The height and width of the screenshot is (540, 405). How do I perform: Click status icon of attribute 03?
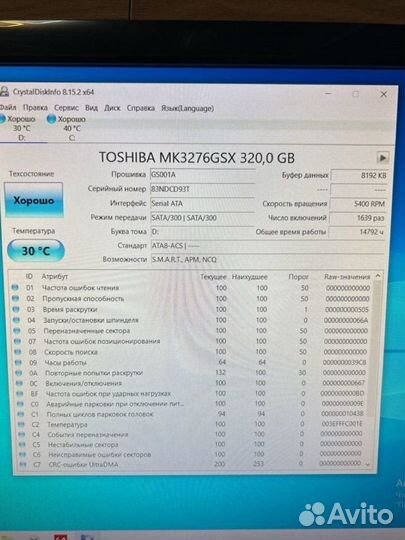16,309
